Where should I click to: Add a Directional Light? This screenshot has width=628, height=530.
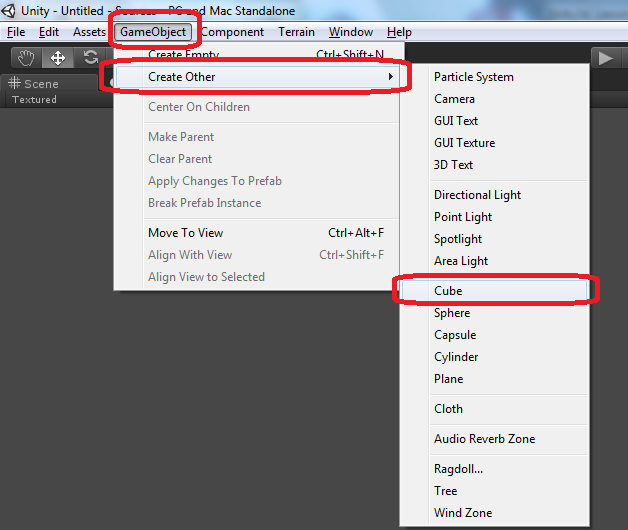pyautogui.click(x=495, y=195)
